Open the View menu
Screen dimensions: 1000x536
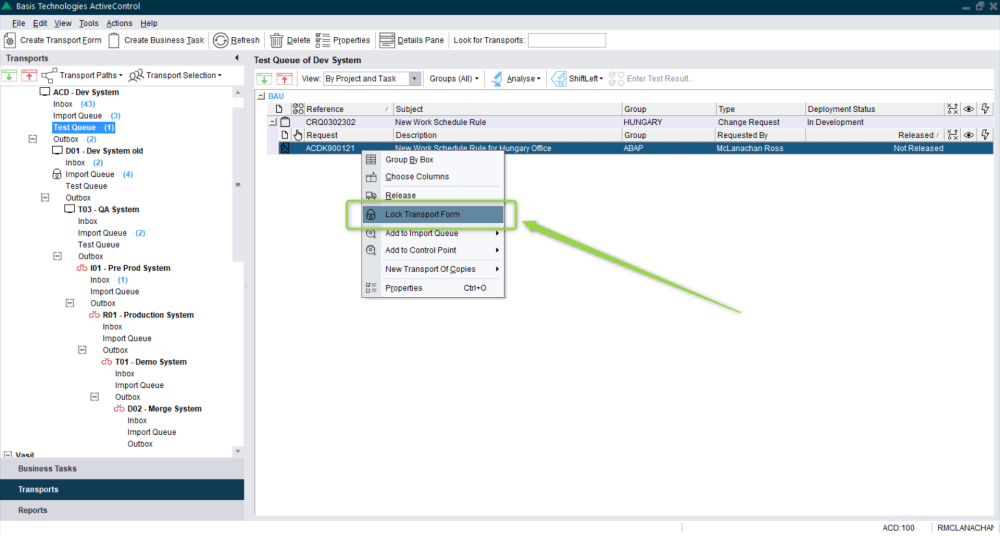click(63, 23)
